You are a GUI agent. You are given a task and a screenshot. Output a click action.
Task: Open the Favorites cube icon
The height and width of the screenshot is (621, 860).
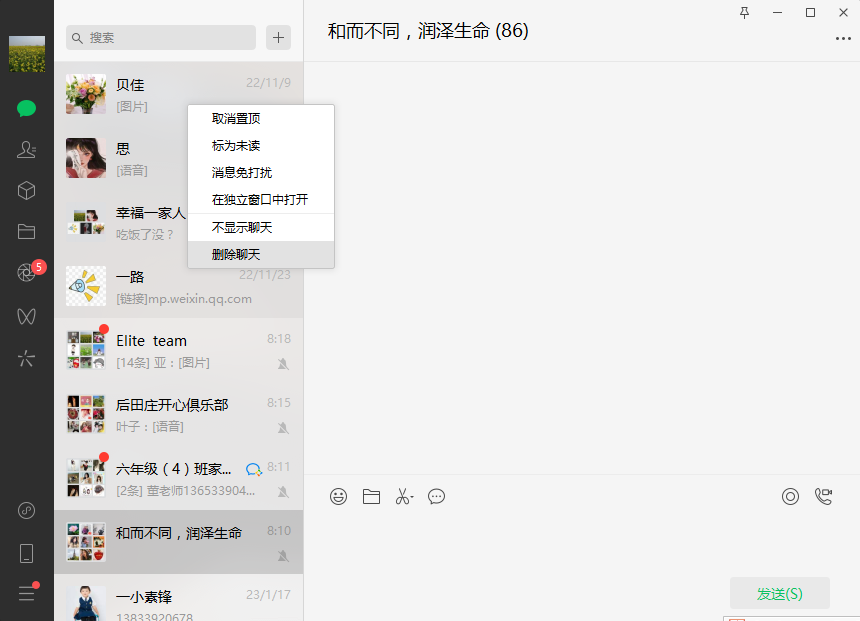point(26,190)
